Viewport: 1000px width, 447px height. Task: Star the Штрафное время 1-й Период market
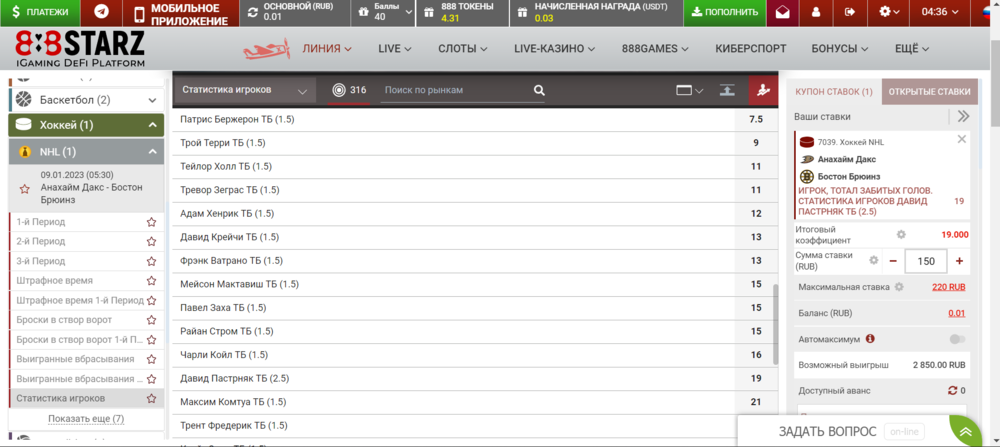point(151,300)
